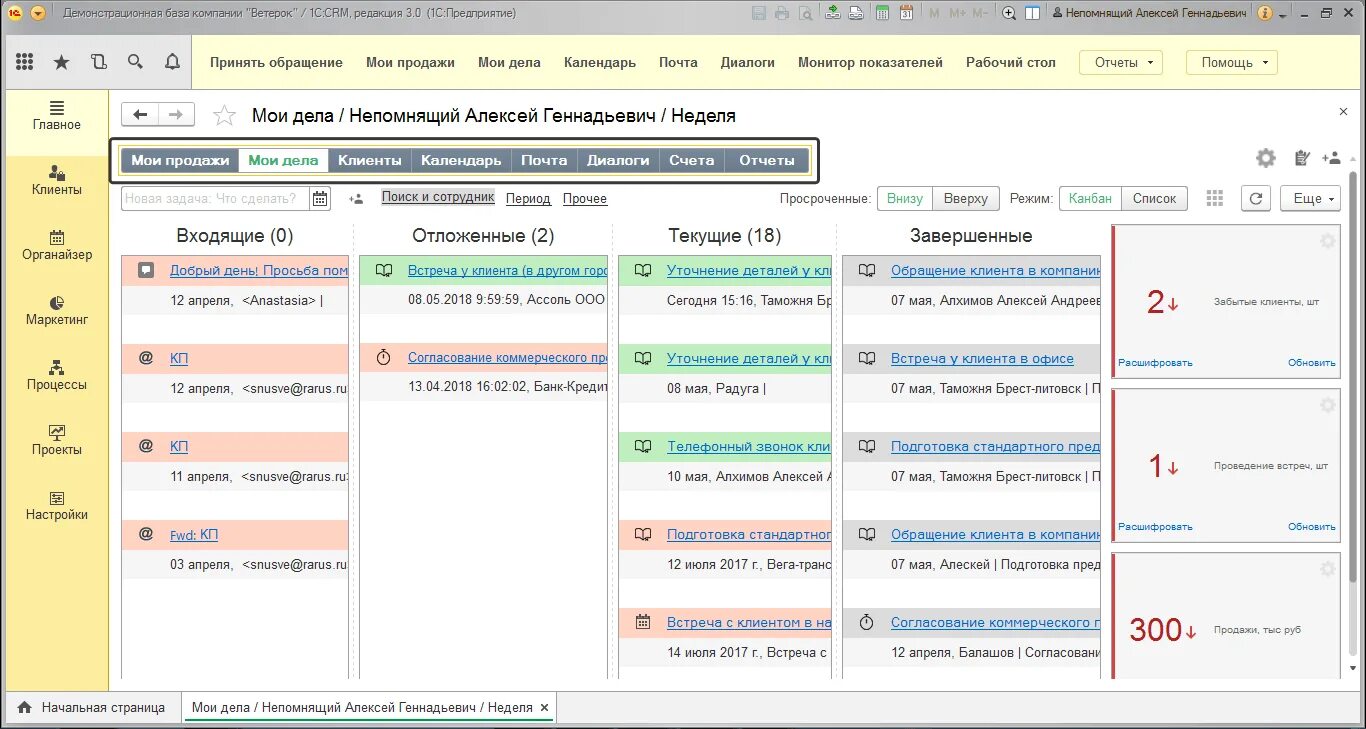The image size is (1366, 729).
Task: Click Расшифровать on Забытые клиенты widget
Action: tap(1155, 363)
